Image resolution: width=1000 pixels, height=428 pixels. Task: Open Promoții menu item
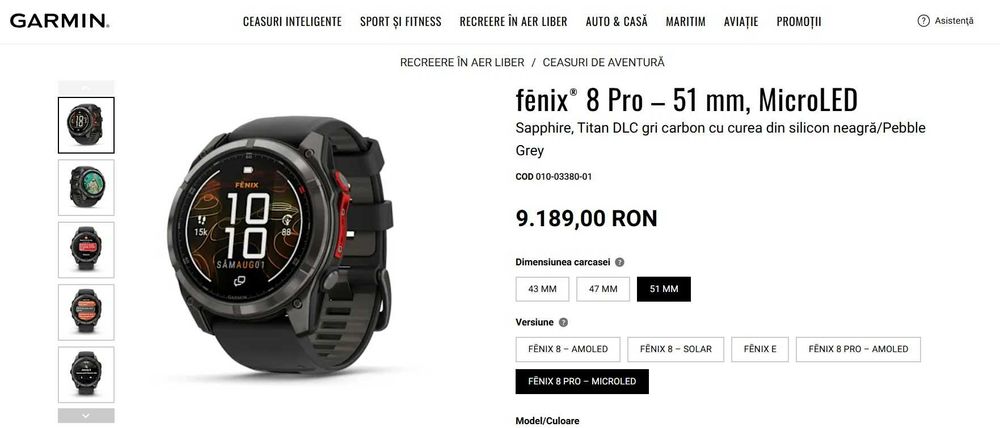click(x=798, y=22)
